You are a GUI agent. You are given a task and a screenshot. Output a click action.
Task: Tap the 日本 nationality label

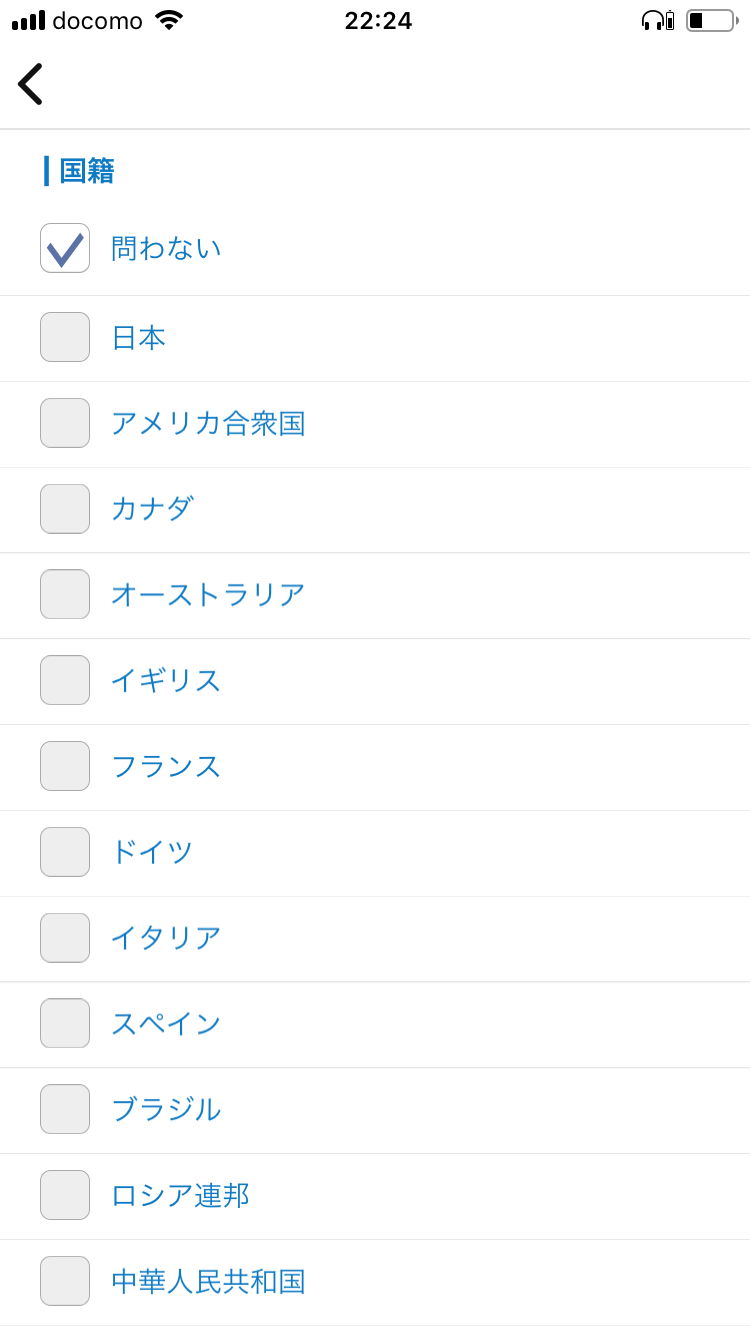[x=138, y=338]
